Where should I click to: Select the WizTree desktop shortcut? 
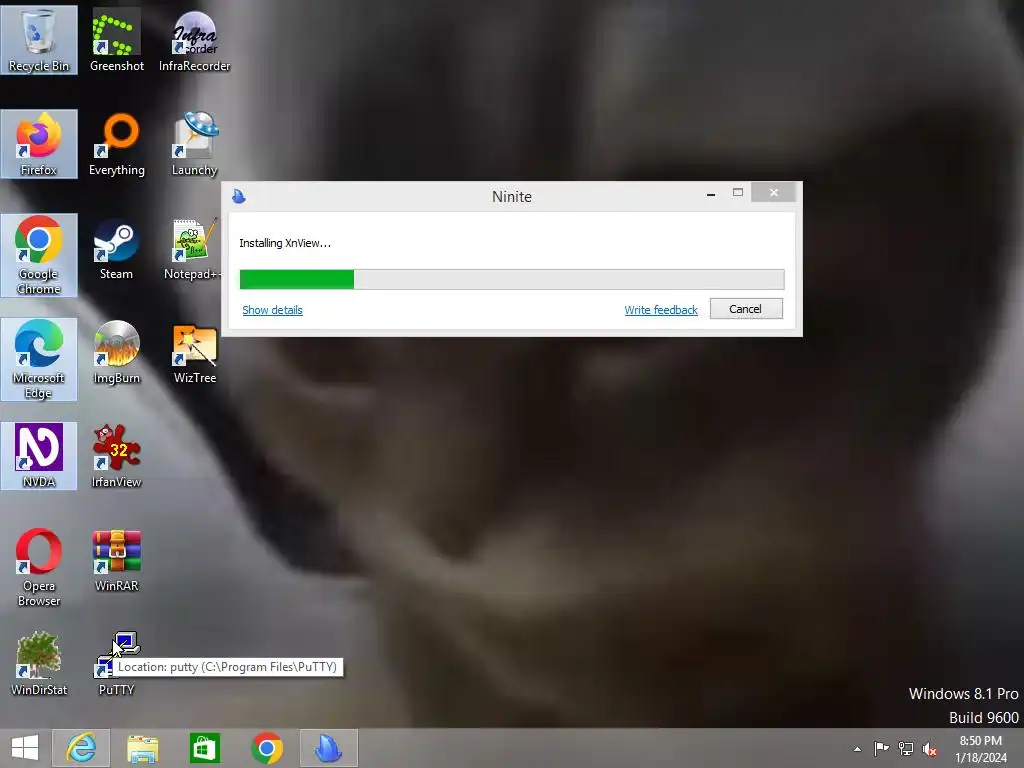point(194,352)
